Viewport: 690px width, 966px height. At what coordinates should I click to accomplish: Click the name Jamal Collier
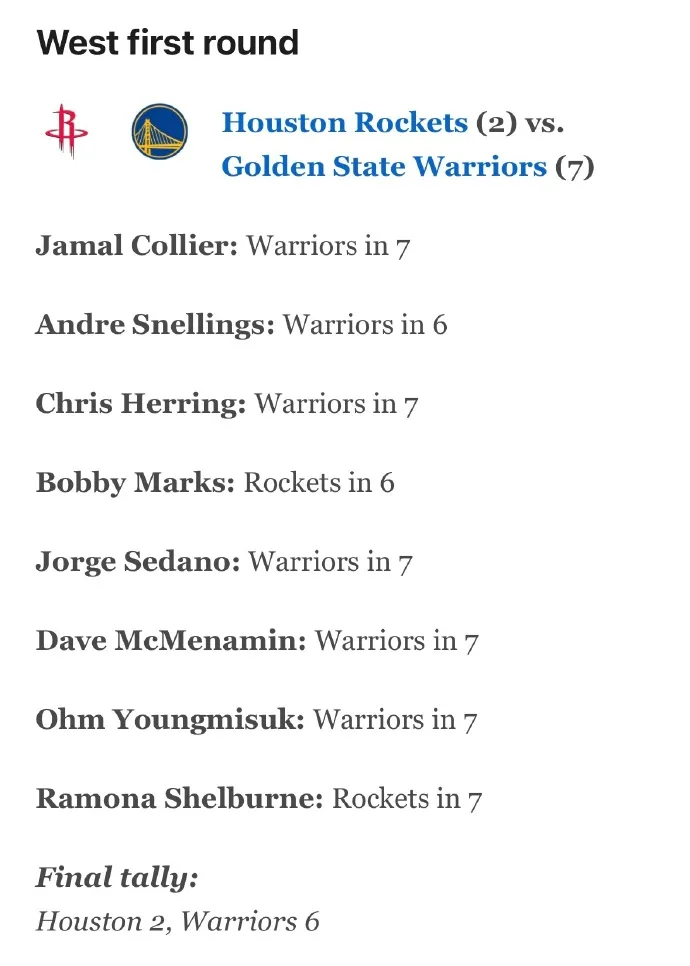click(x=137, y=246)
